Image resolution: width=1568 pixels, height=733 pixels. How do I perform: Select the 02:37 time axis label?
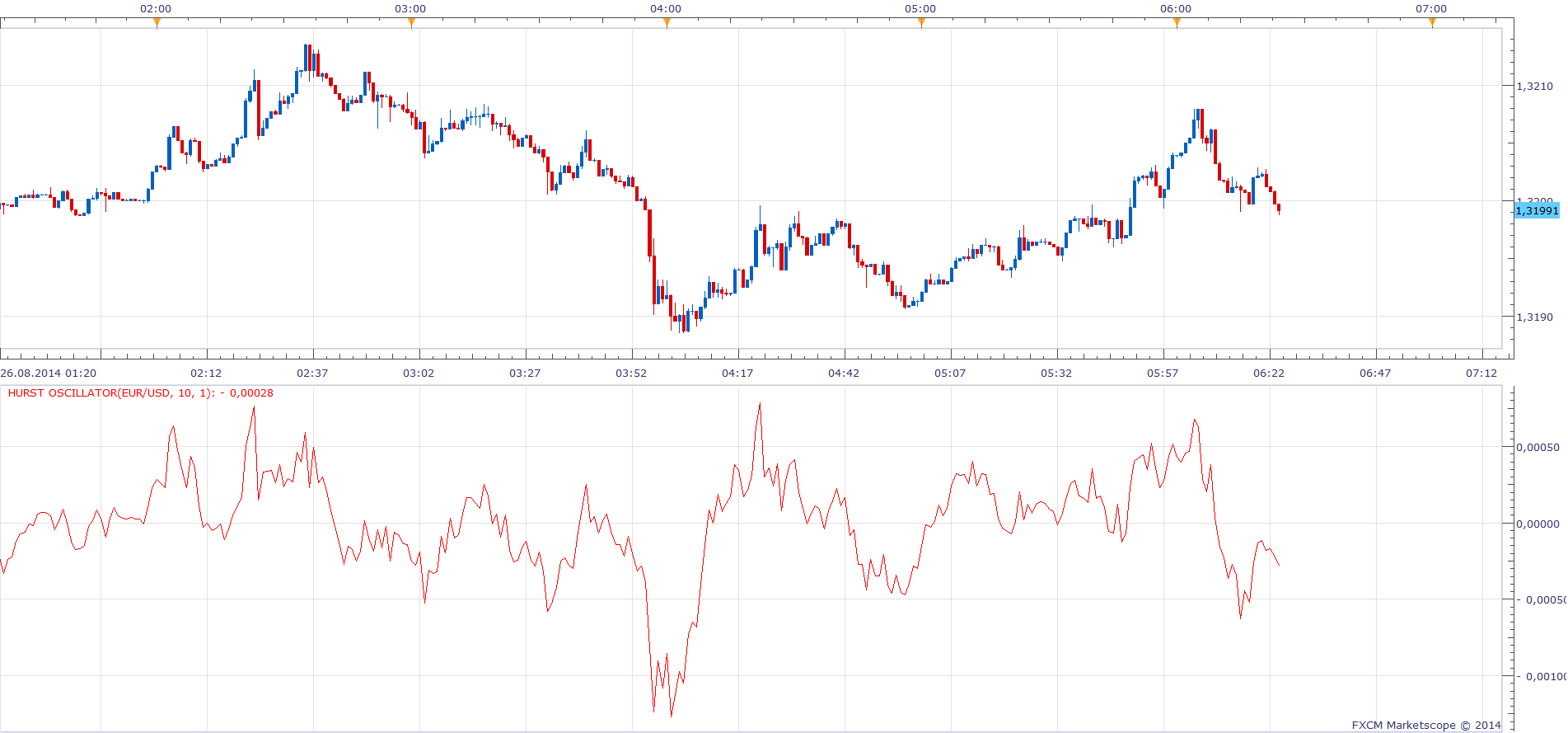click(x=312, y=373)
